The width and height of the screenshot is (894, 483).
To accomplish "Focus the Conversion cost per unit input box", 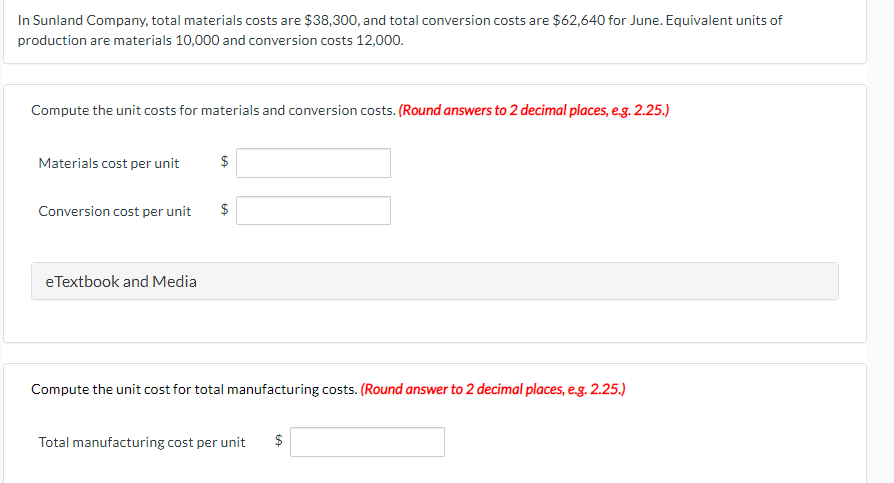I will 313,211.
